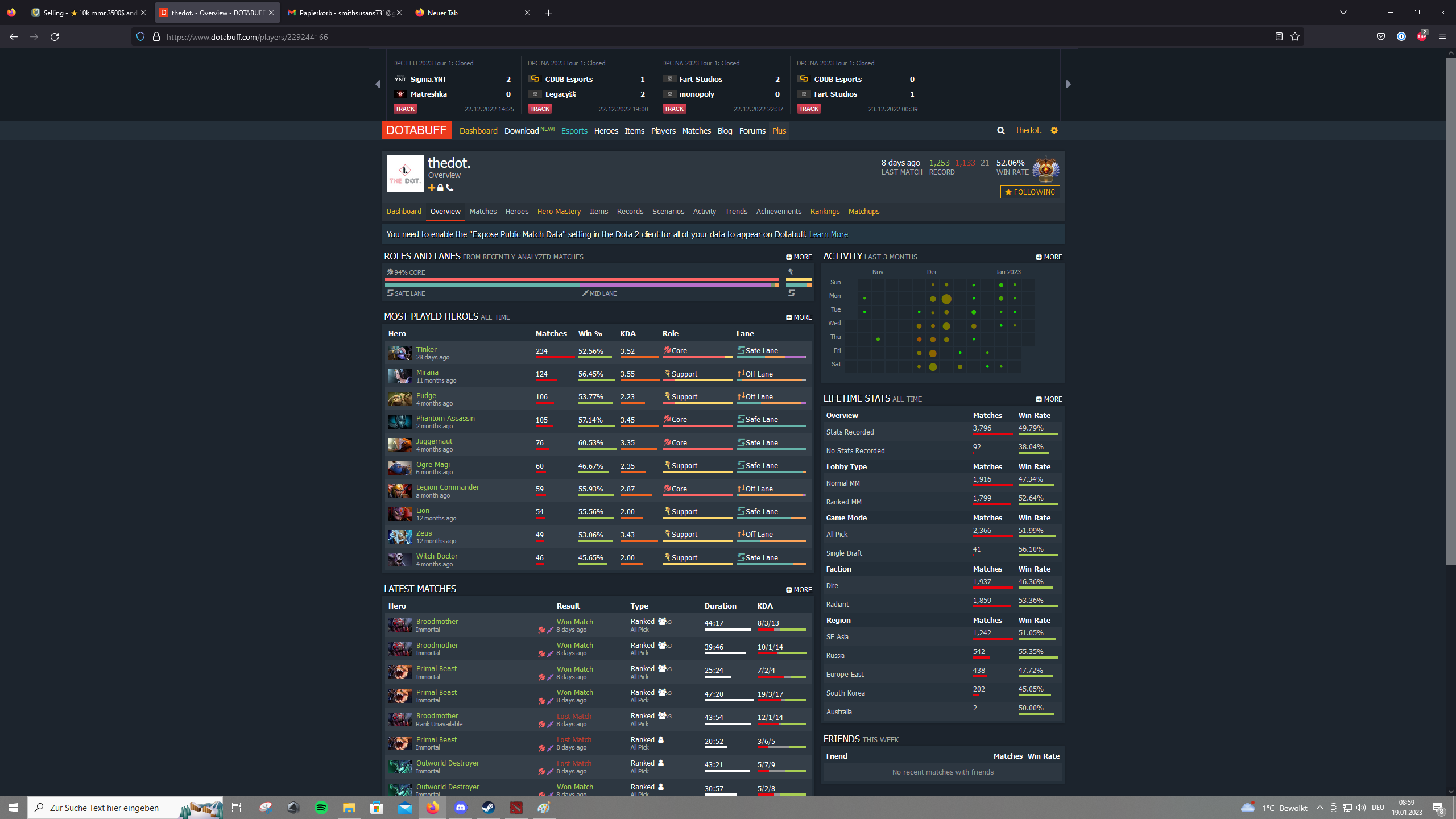Open the Matchups profile tab
Image resolution: width=1456 pixels, height=819 pixels.
pos(864,212)
